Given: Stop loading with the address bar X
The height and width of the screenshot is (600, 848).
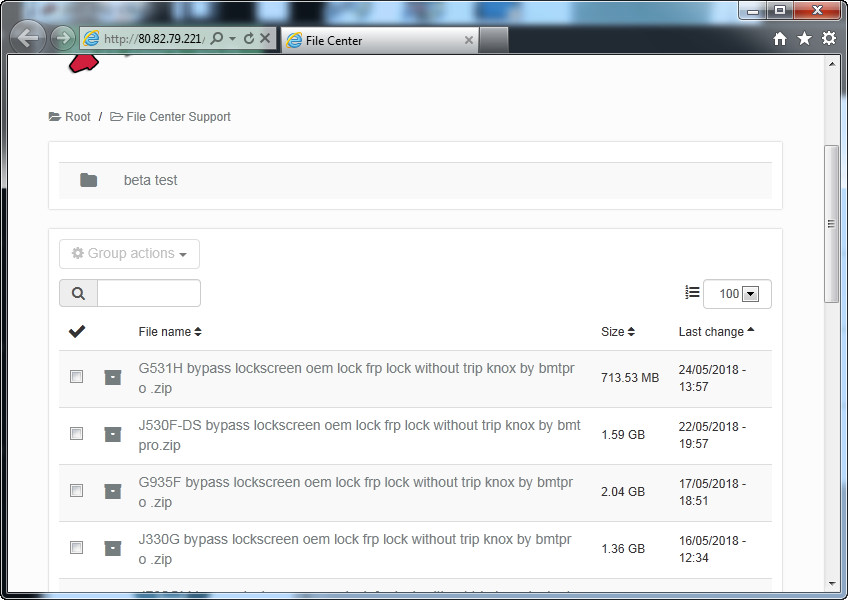Looking at the screenshot, I should (x=265, y=38).
